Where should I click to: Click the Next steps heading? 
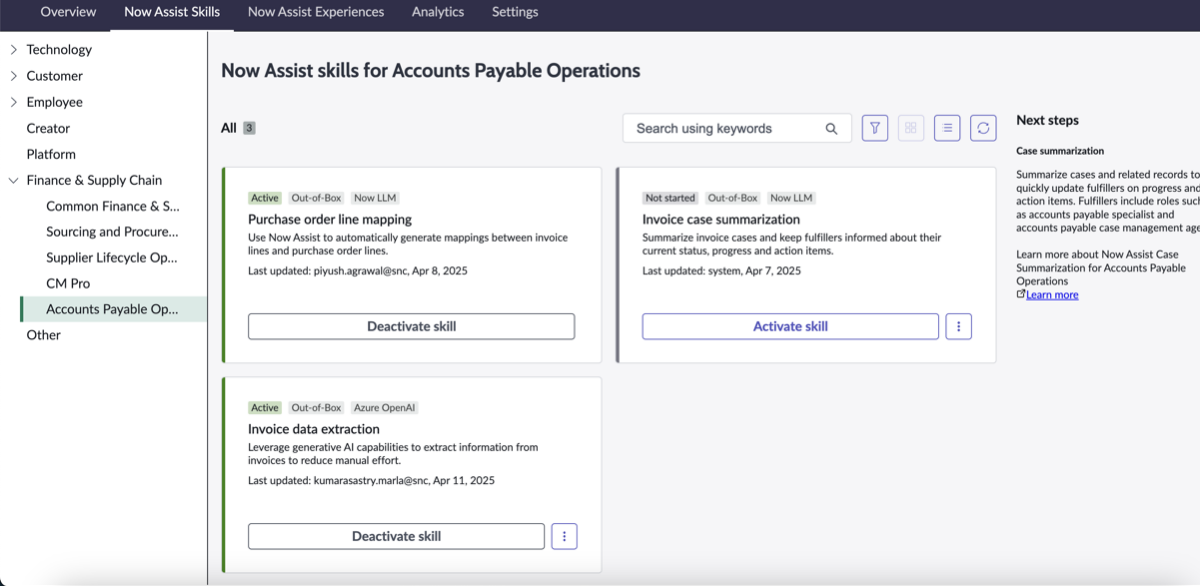point(1047,120)
